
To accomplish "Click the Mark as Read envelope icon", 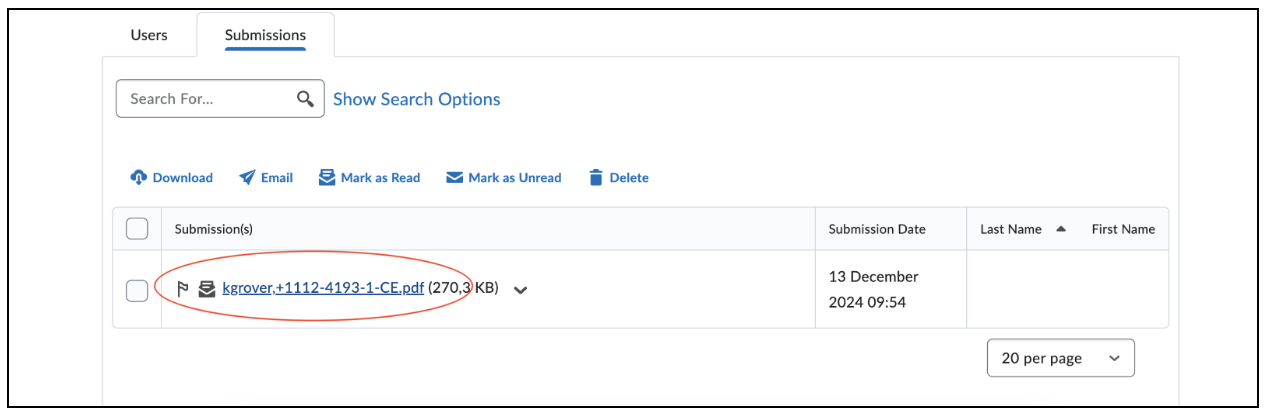I will coord(327,177).
